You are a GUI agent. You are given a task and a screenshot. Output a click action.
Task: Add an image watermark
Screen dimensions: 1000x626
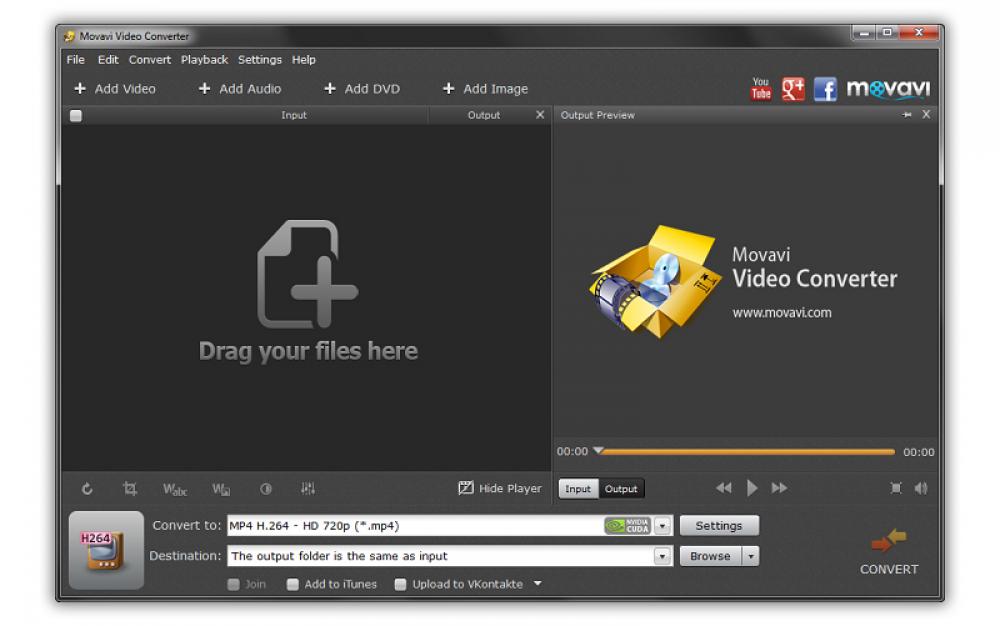[x=221, y=488]
